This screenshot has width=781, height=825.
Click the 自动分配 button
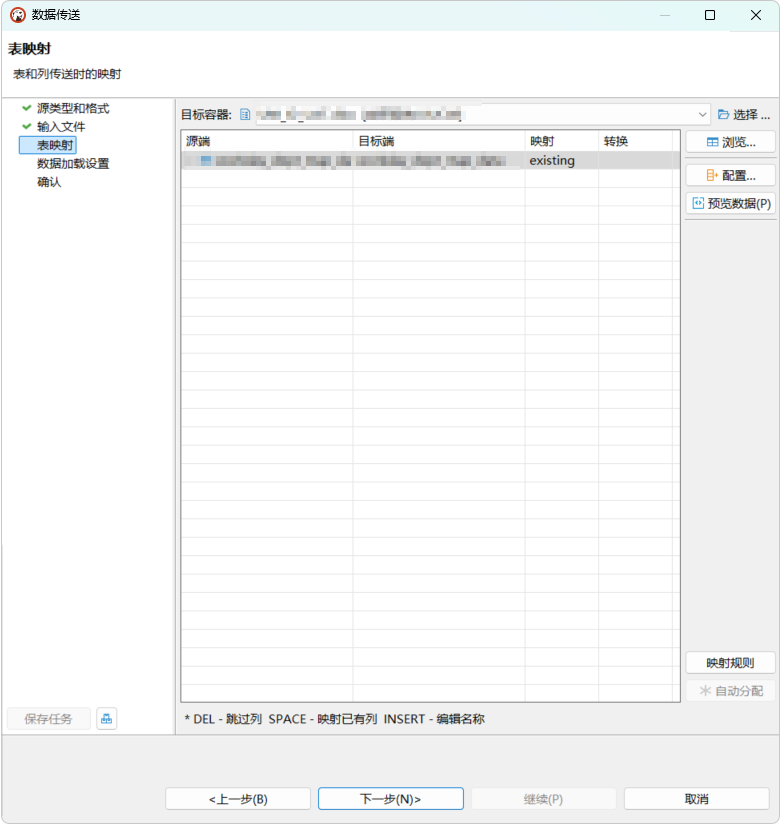[x=730, y=691]
